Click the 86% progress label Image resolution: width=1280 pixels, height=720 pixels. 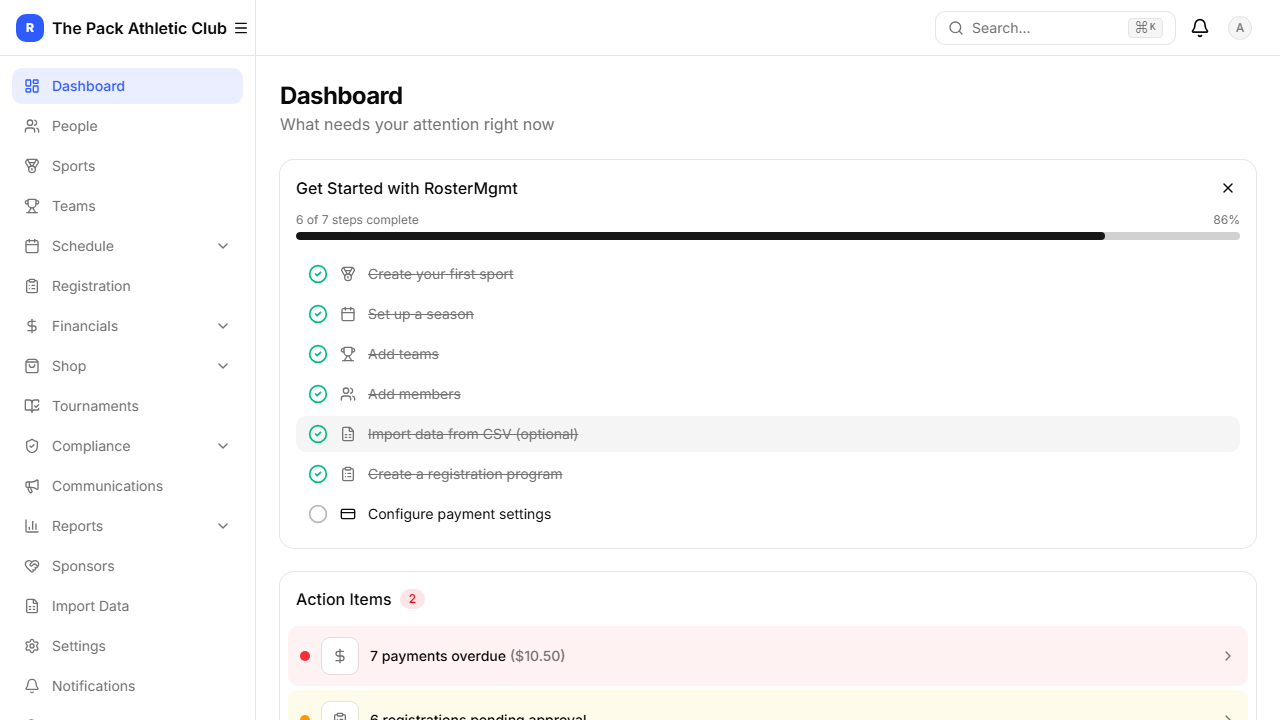(1226, 220)
